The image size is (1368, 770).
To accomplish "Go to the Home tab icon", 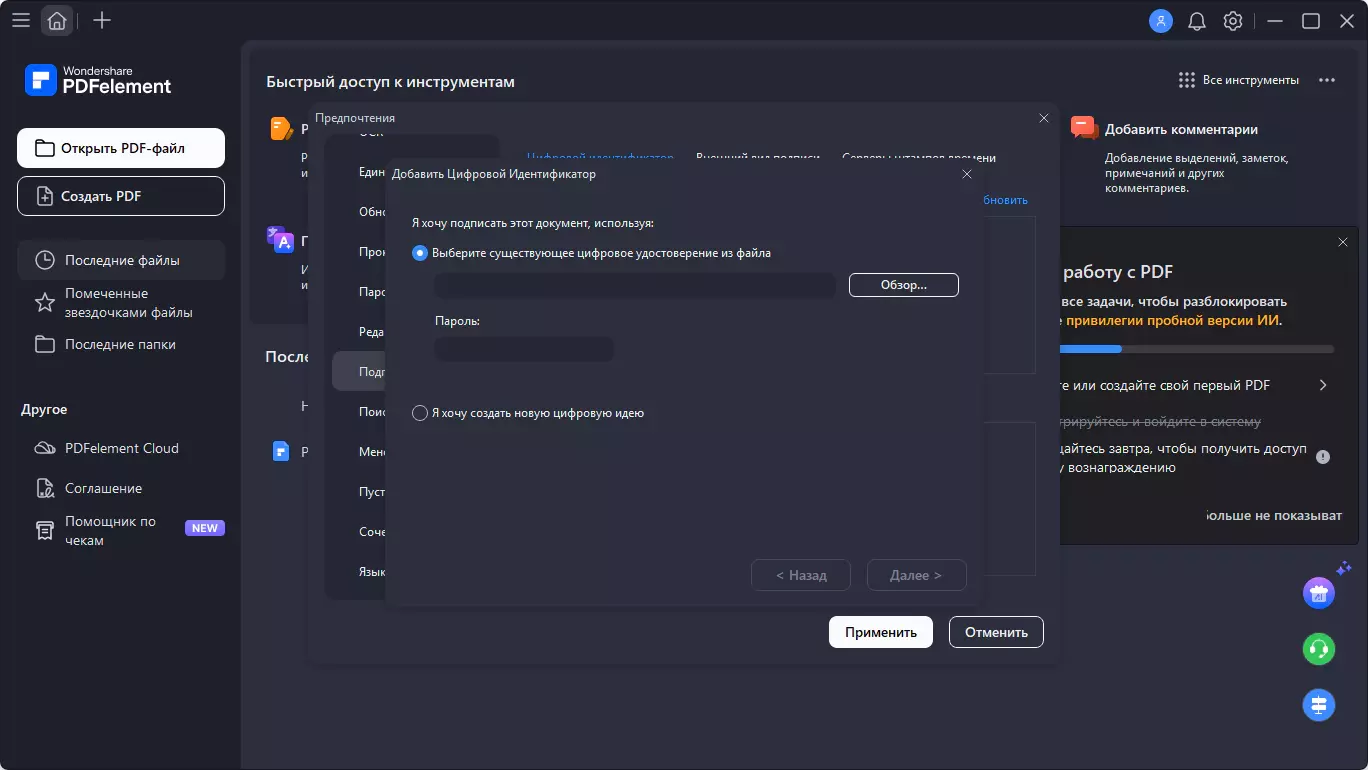I will click(57, 20).
